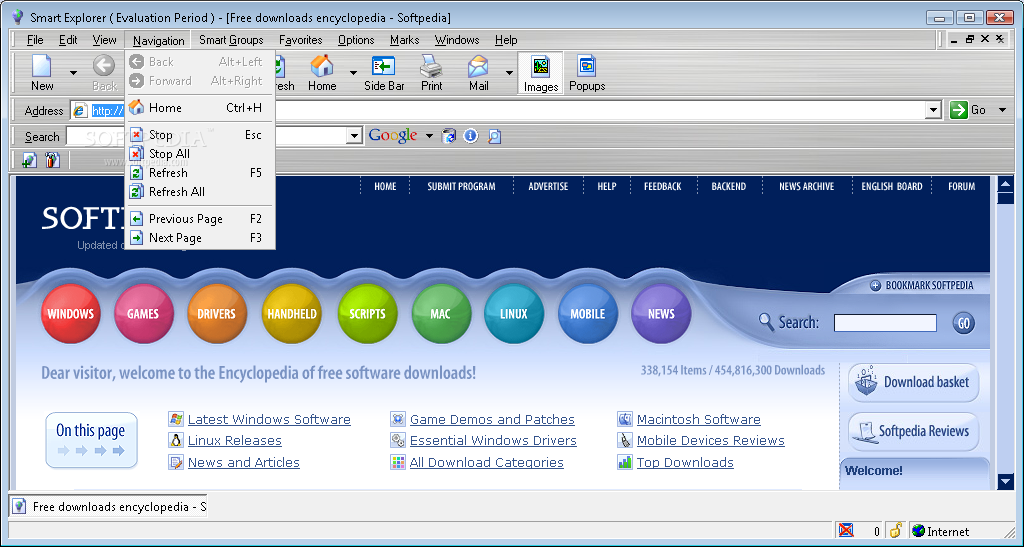Click the page scrollbar down arrow
This screenshot has height=547, width=1024.
point(1006,482)
